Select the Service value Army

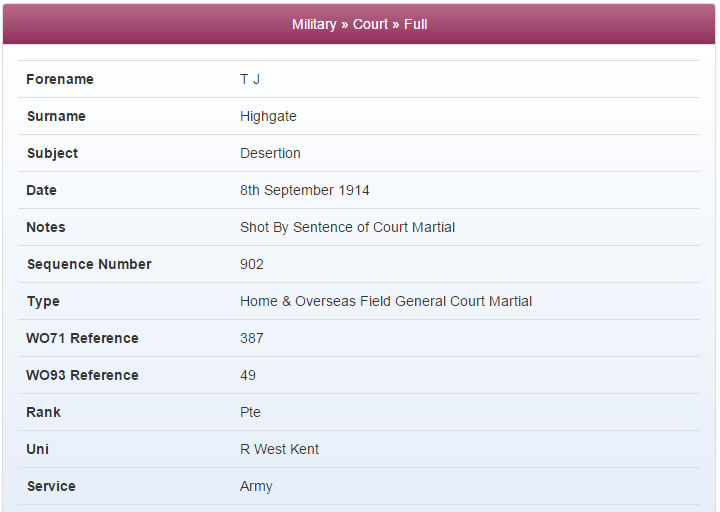(256, 486)
